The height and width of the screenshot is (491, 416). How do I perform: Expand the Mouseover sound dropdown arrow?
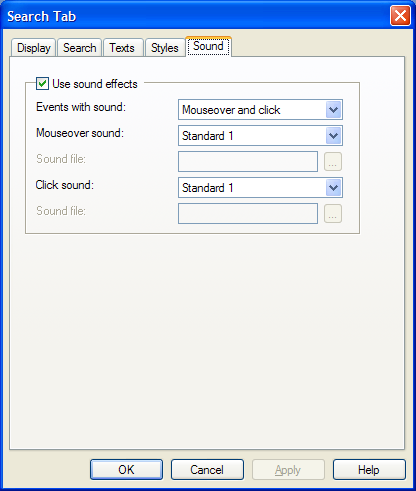coord(333,136)
